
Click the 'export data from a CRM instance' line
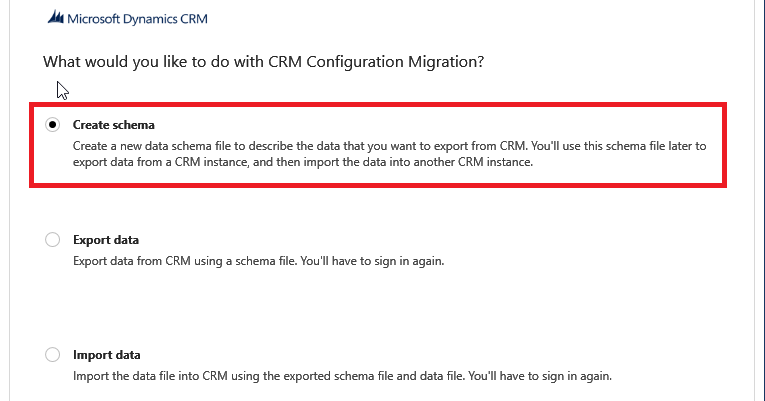tap(303, 162)
